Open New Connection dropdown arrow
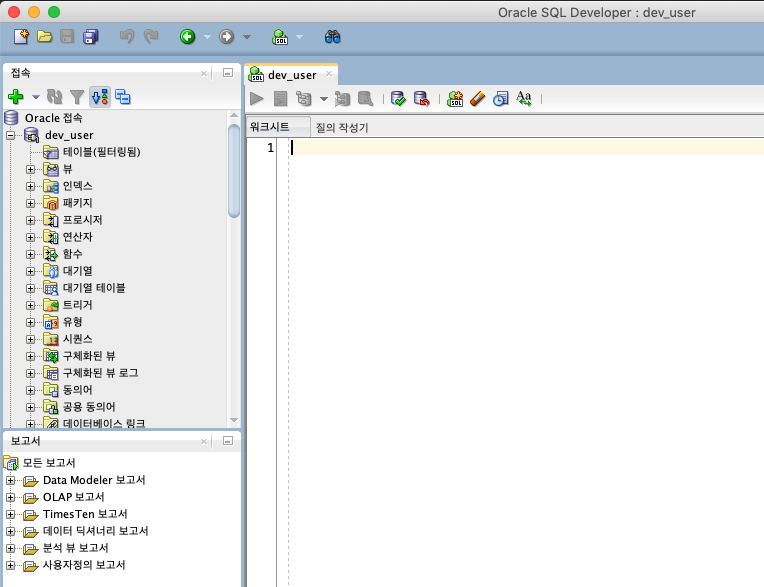This screenshot has width=764, height=587. click(36, 97)
